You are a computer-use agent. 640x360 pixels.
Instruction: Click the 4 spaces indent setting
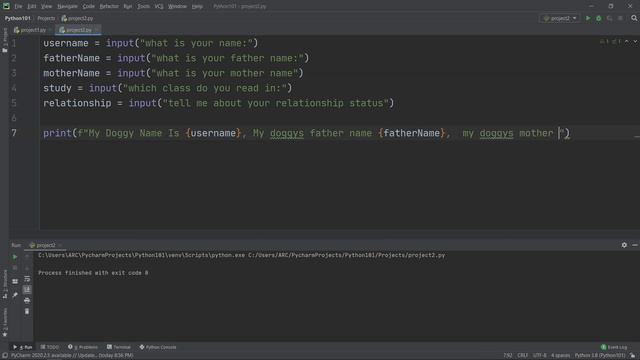pos(560,356)
